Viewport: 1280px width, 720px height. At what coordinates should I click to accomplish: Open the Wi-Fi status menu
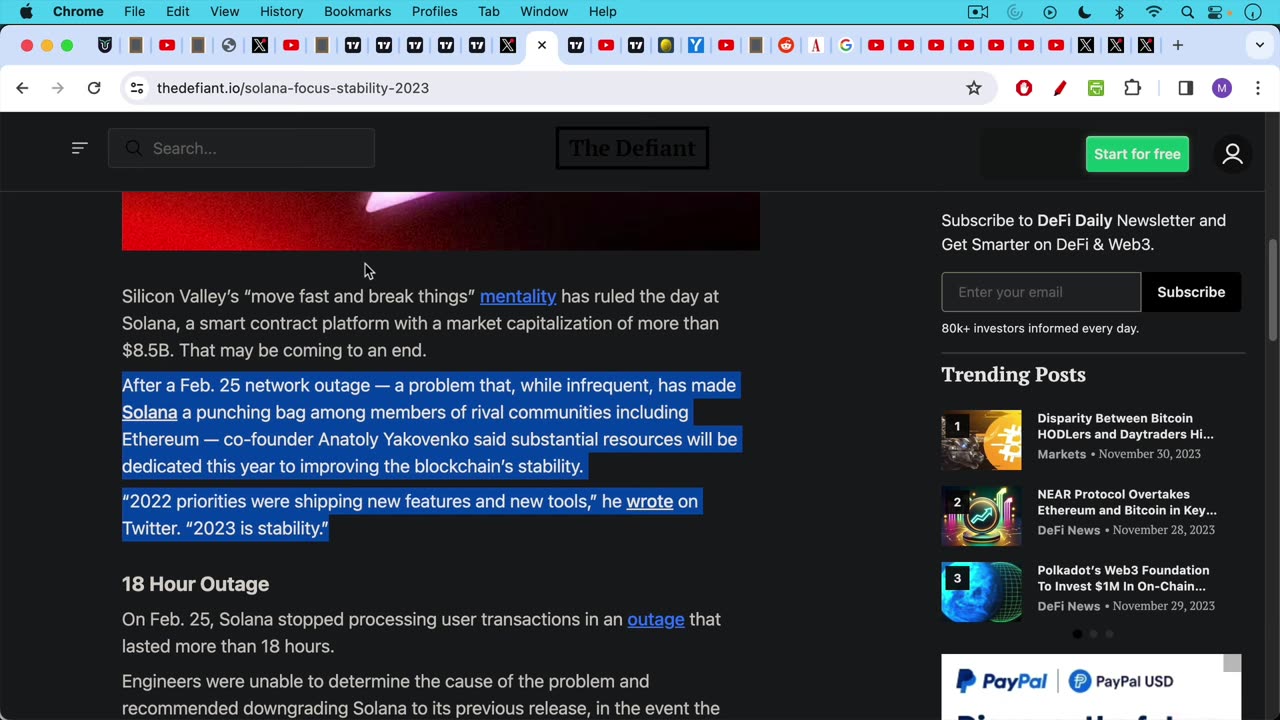pos(1154,12)
